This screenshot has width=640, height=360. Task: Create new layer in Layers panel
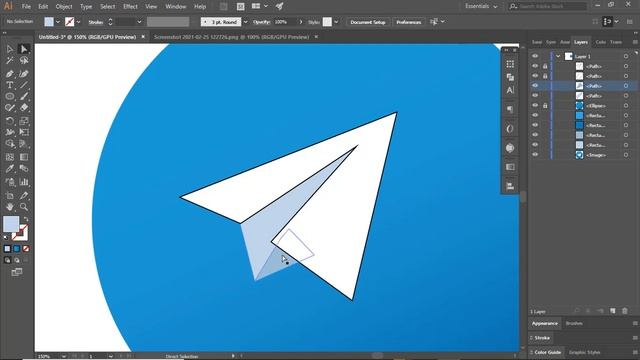613,311
